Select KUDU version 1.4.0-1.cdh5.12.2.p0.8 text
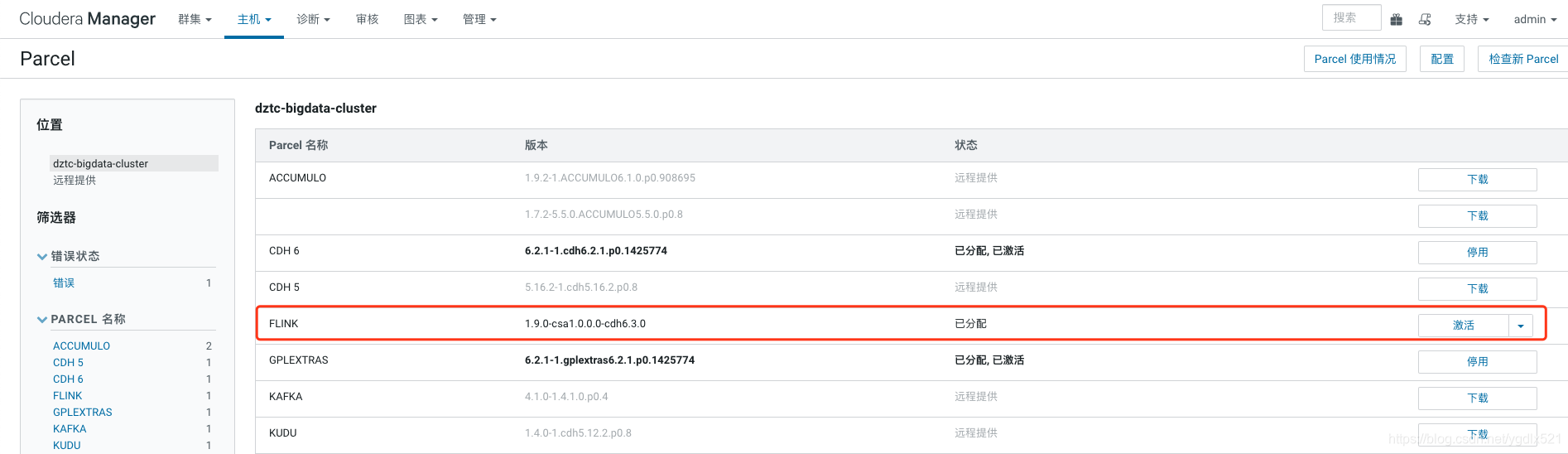 click(x=578, y=432)
